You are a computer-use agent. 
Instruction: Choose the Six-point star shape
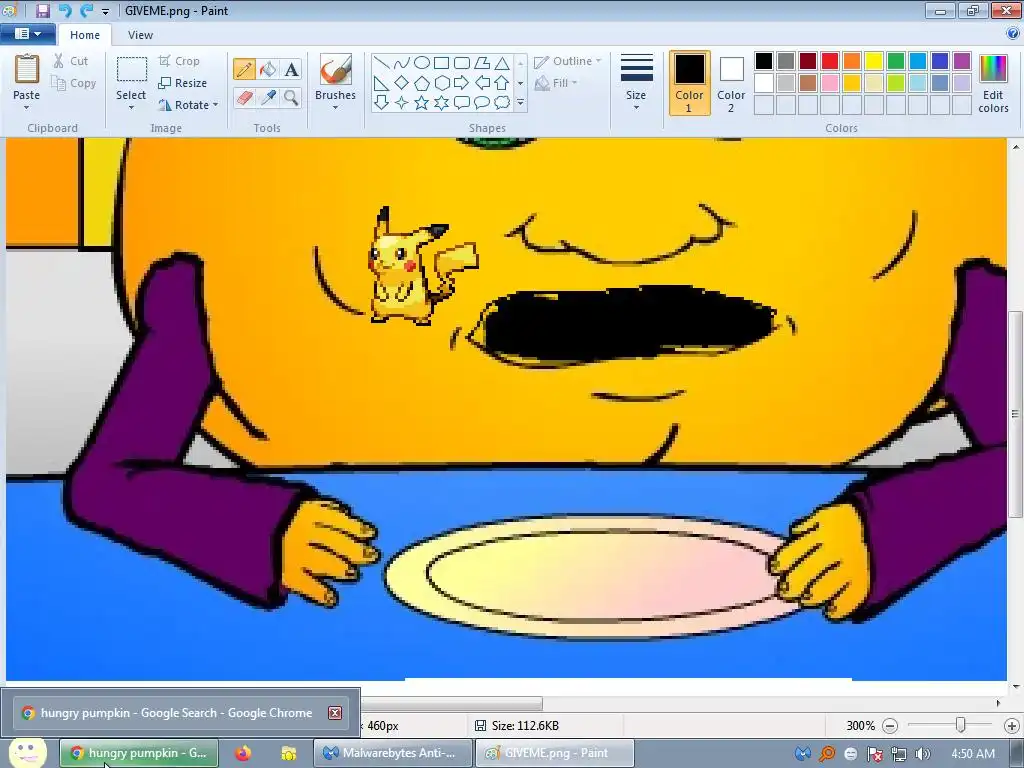point(441,103)
